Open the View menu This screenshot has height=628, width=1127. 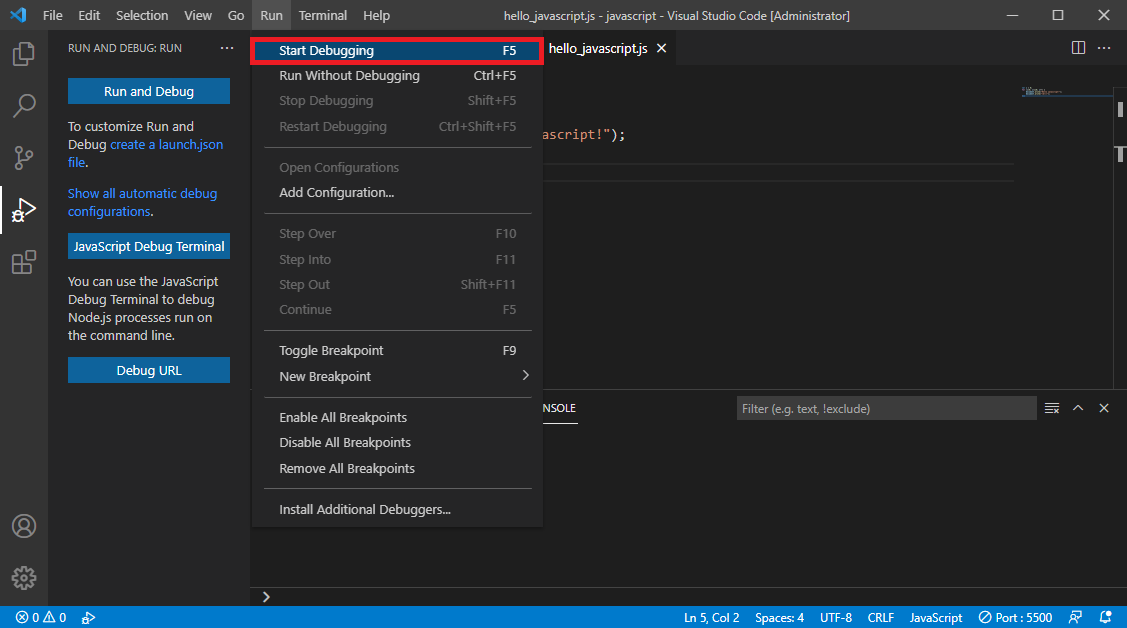tap(198, 15)
